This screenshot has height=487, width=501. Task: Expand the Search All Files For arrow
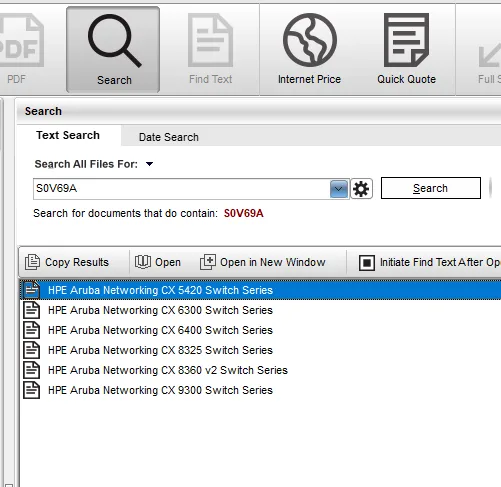149,164
